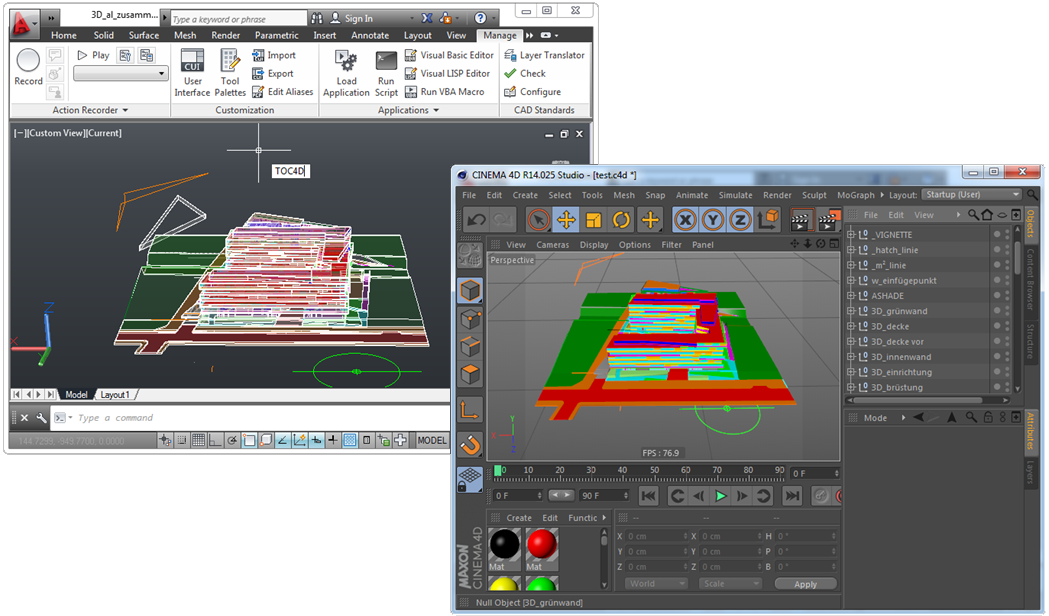
Task: Click the Apply button in coordinates panel
Action: (805, 584)
